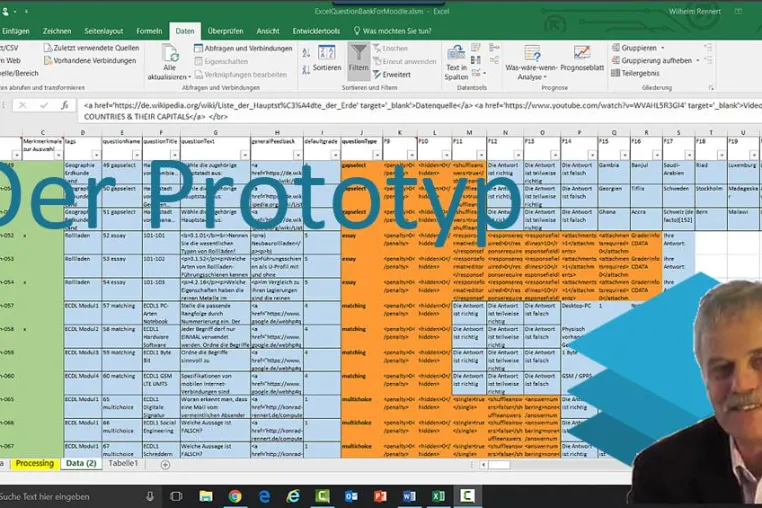The height and width of the screenshot is (508, 762).
Task: Open the Tabelle1 sheet tab
Action: click(x=123, y=463)
